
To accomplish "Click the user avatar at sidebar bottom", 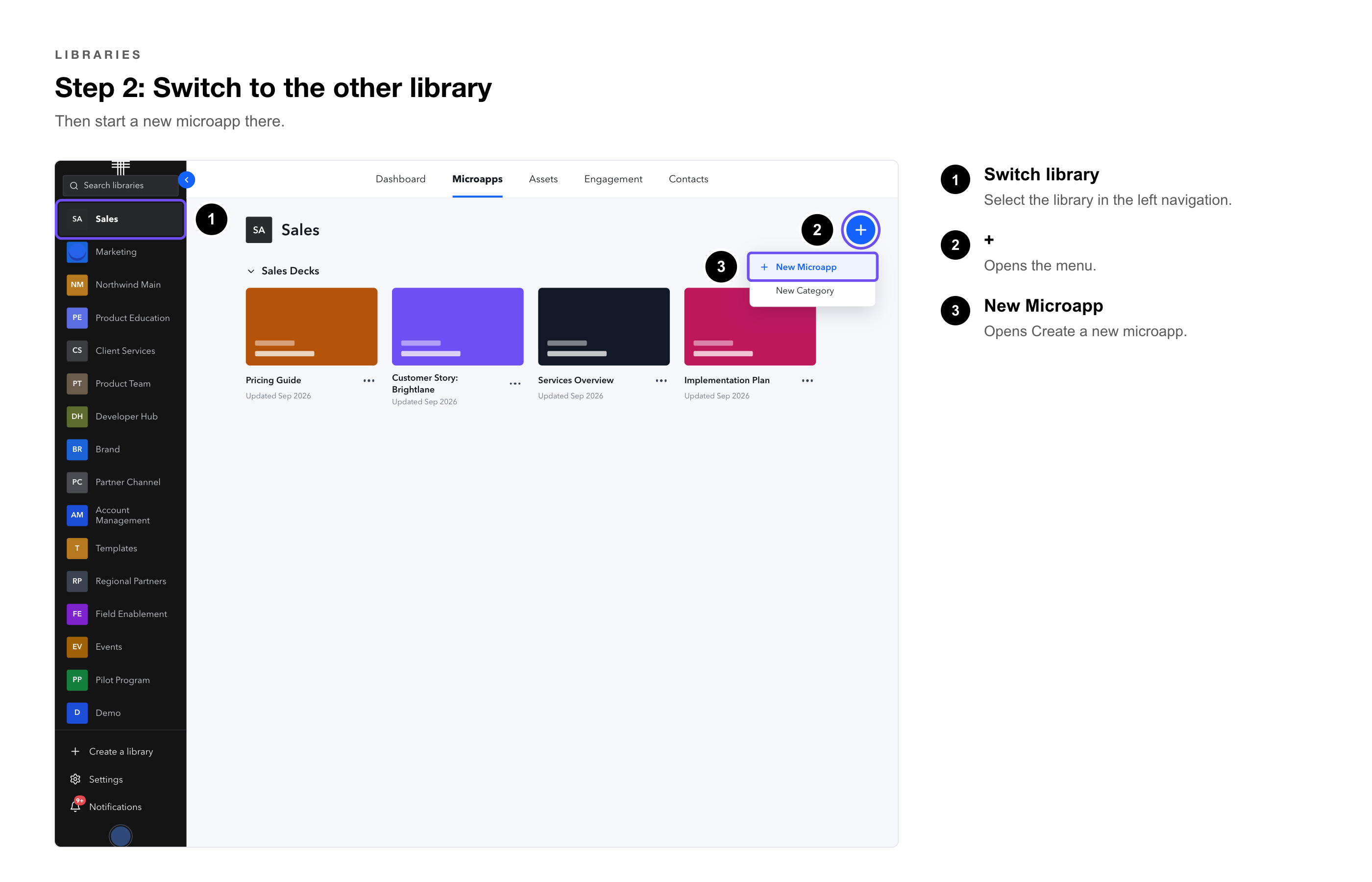I will pyautogui.click(x=120, y=836).
